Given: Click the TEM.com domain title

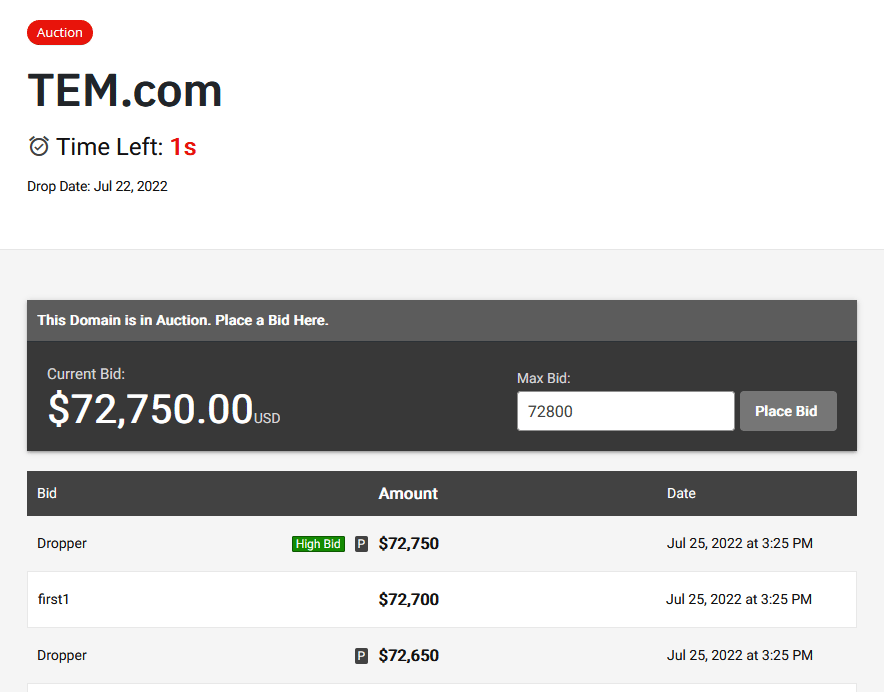Looking at the screenshot, I should point(125,90).
